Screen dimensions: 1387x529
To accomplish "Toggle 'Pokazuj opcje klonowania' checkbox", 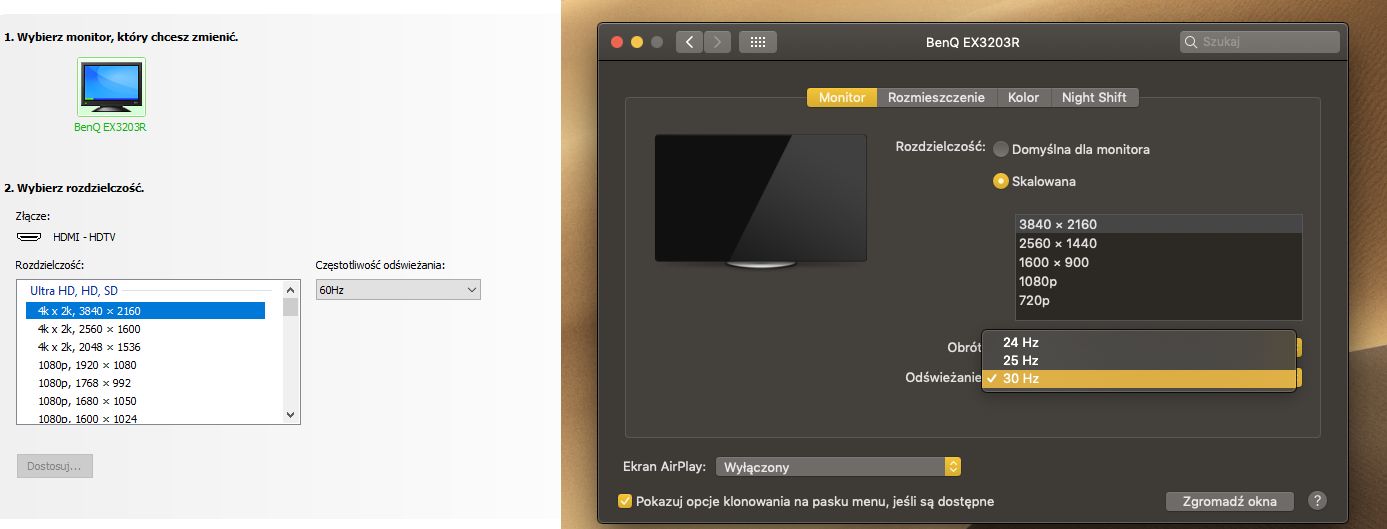I will (626, 501).
